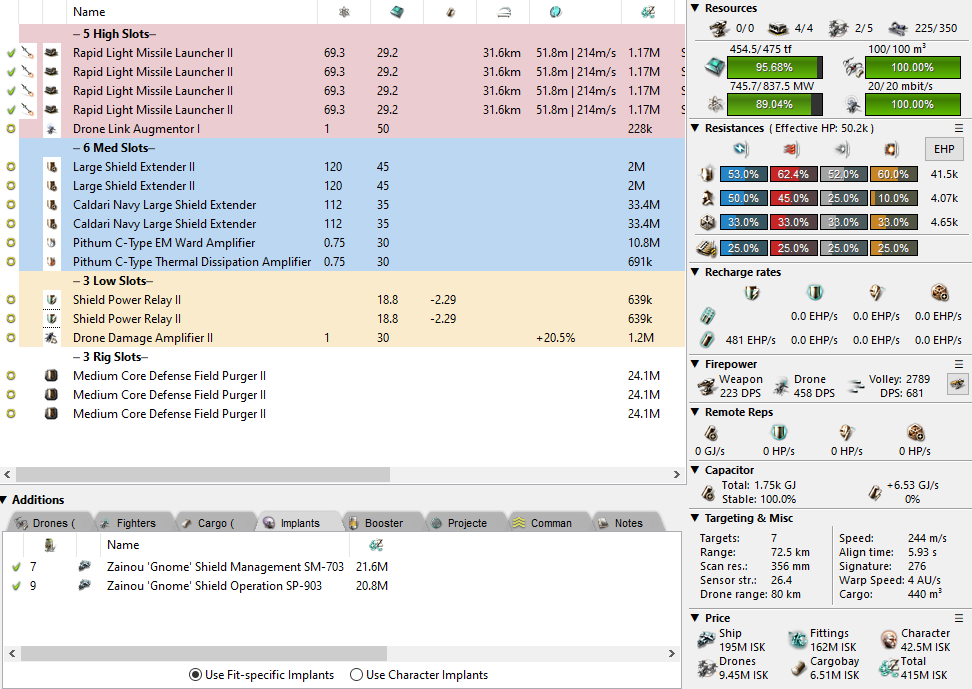Click the Ship price icon
This screenshot has width=972, height=689.
tap(706, 640)
